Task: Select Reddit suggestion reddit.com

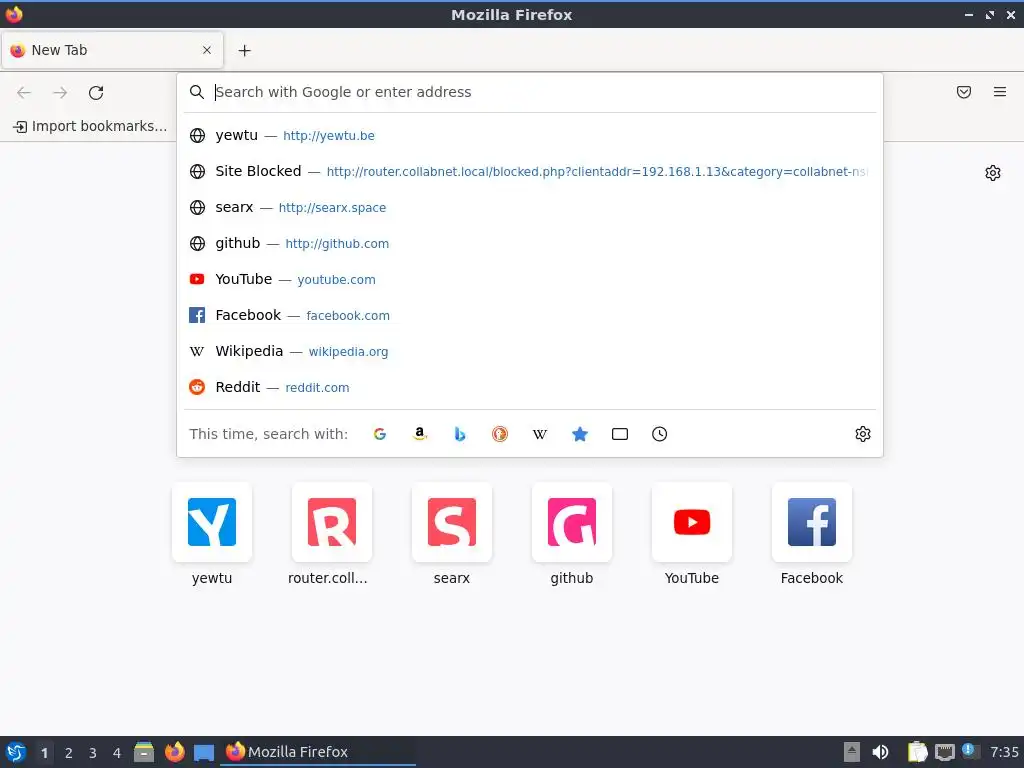Action: coord(530,387)
